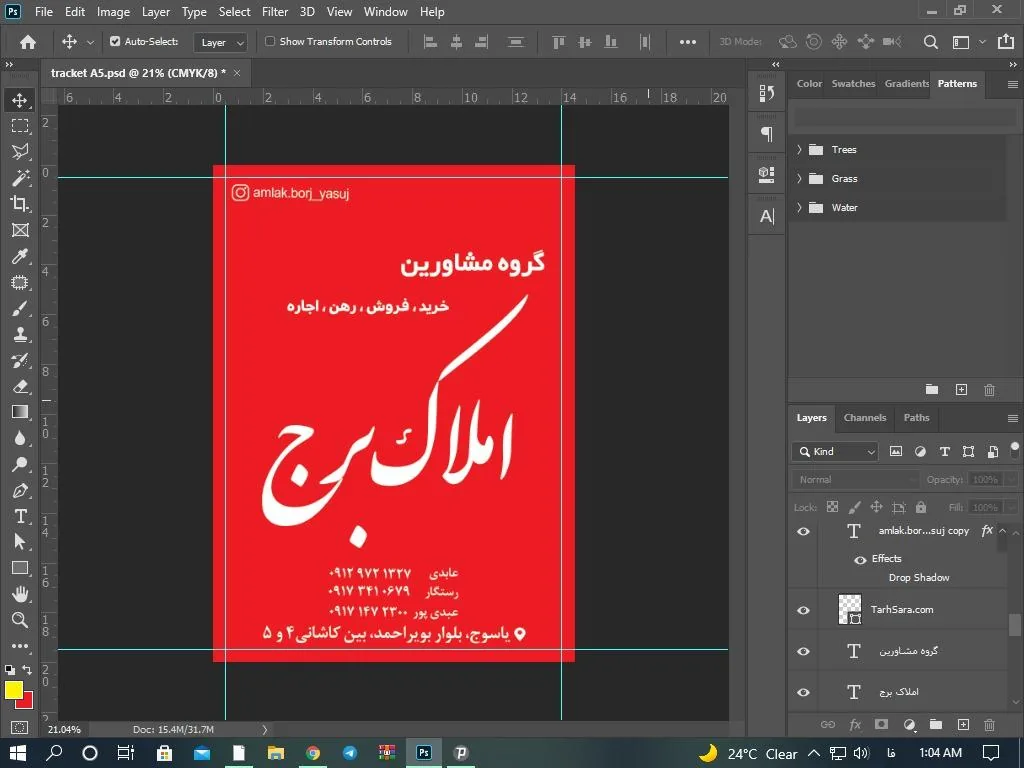This screenshot has height=768, width=1024.
Task: Switch to the Swatches tab
Action: [x=853, y=84]
